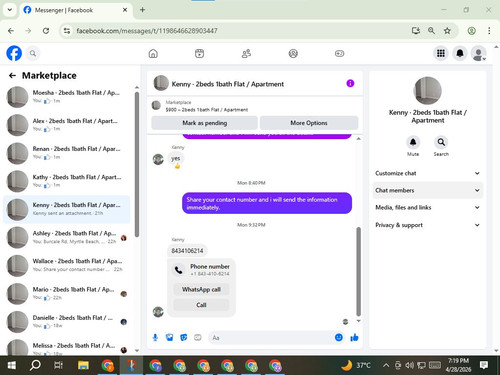This screenshot has height=375, width=500.
Task: Open the Facebook menu grid icon
Action: tap(441, 53)
